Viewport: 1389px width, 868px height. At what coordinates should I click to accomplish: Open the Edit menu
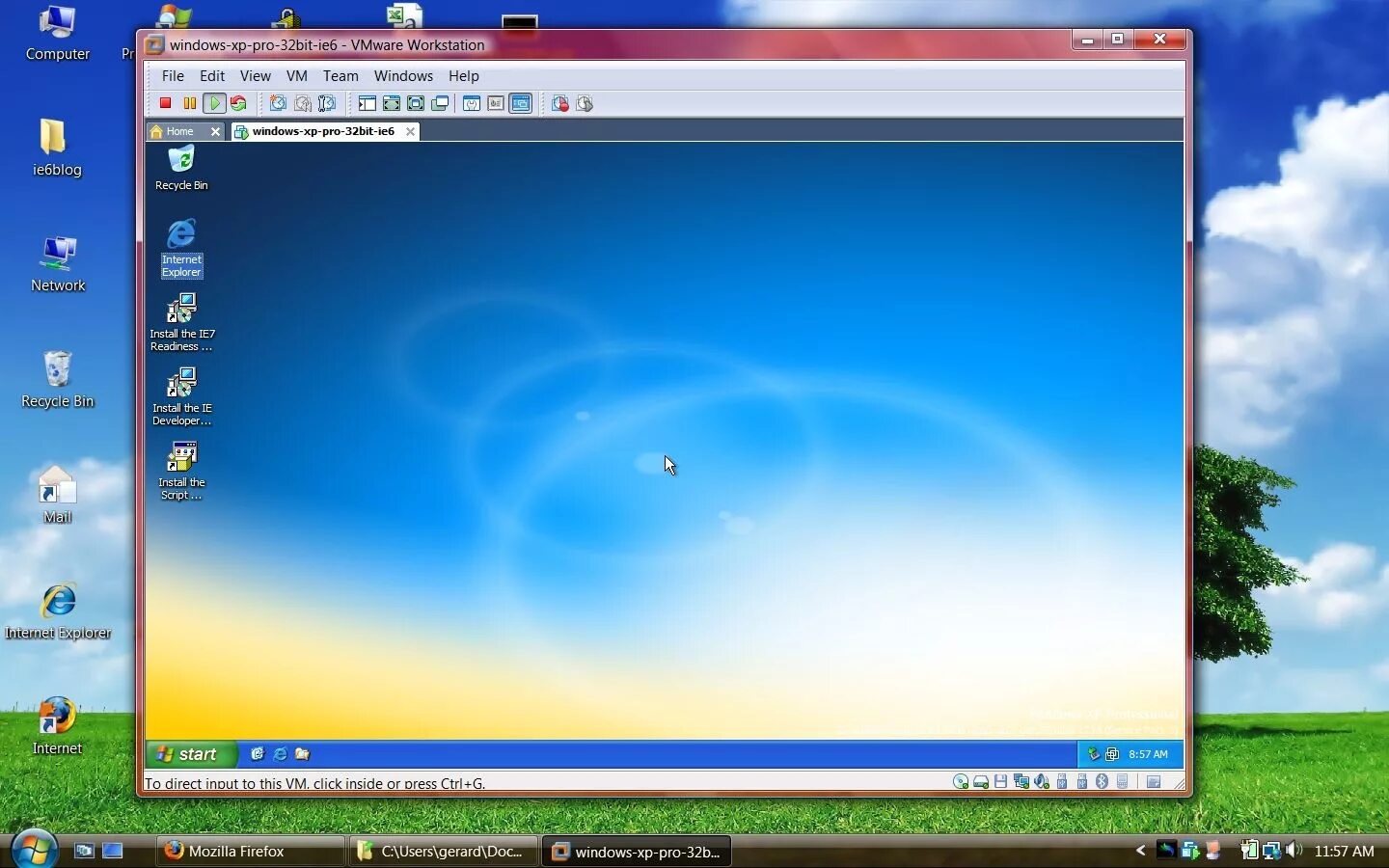pyautogui.click(x=212, y=75)
